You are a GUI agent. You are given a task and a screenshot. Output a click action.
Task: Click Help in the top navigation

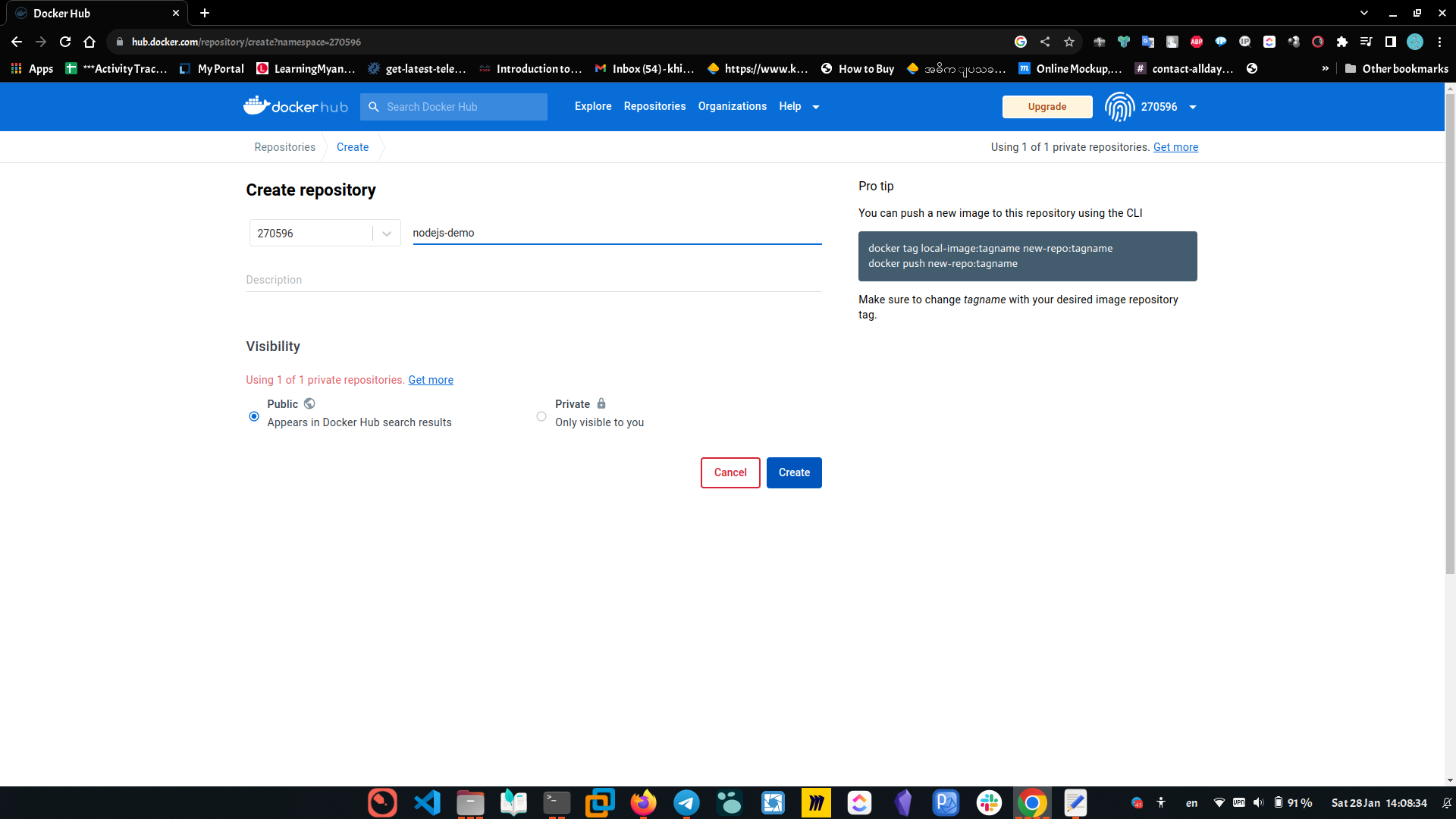789,106
